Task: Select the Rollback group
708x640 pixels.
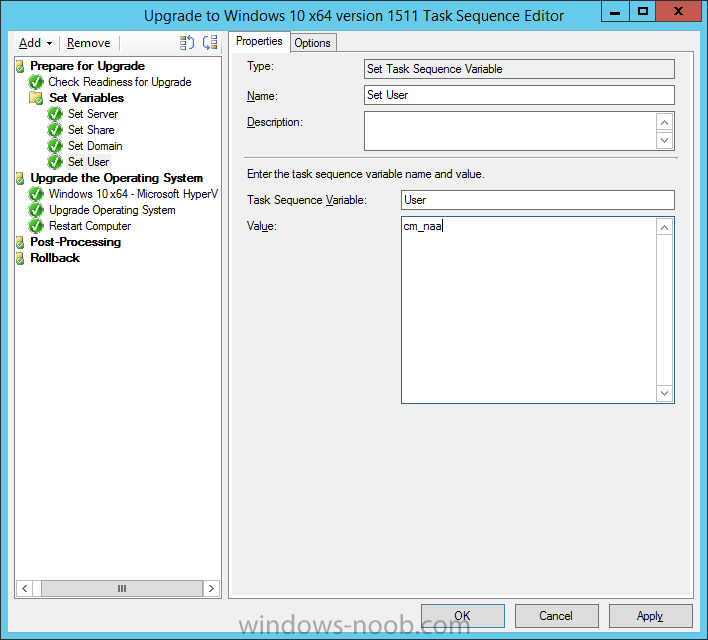Action: pyautogui.click(x=55, y=258)
